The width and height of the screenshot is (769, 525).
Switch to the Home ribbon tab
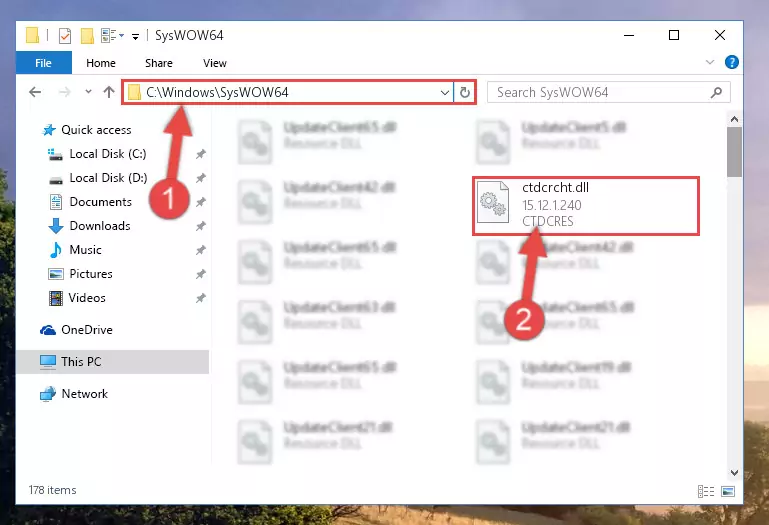(101, 63)
